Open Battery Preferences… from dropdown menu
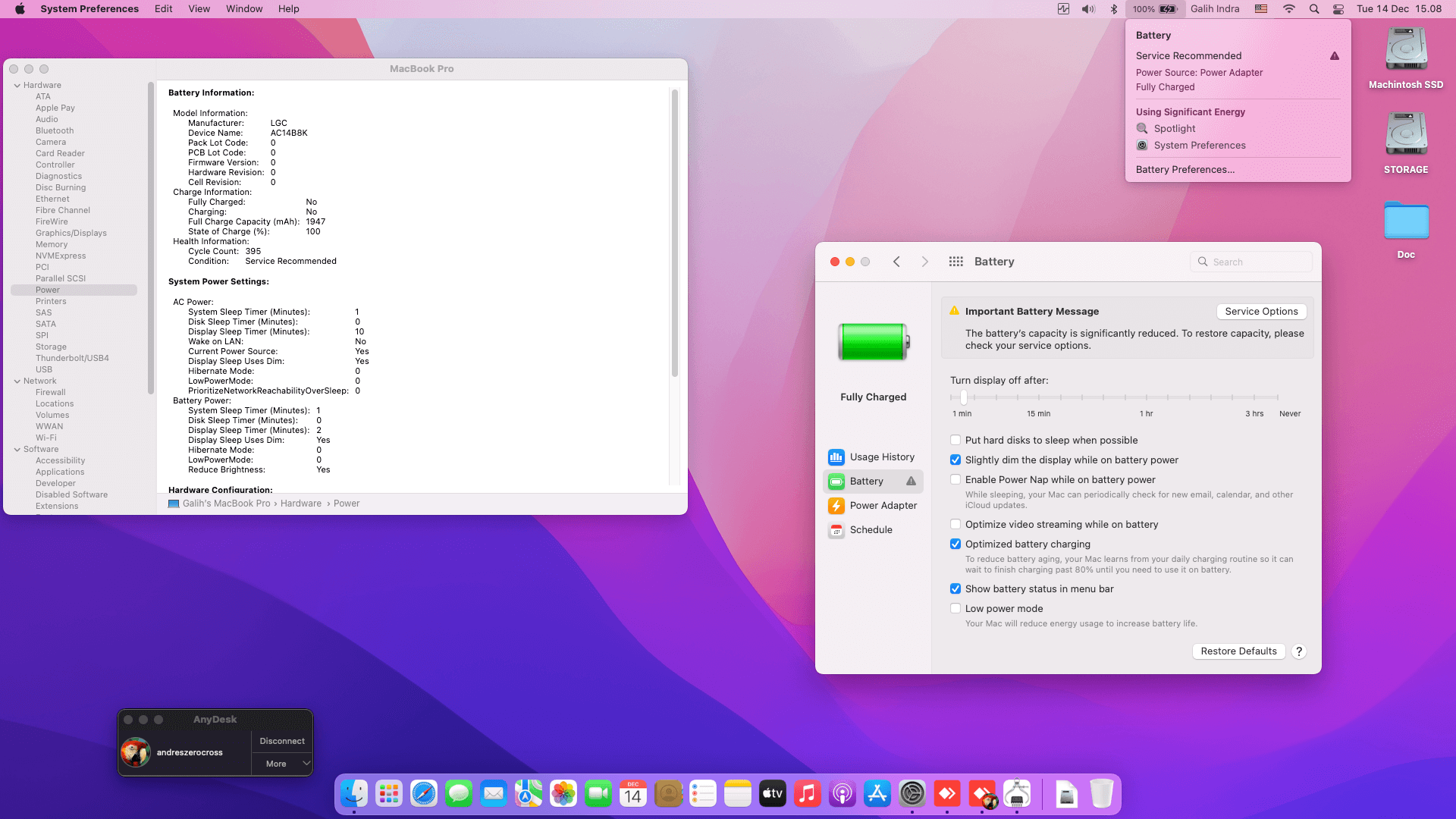1456x819 pixels. (1185, 170)
